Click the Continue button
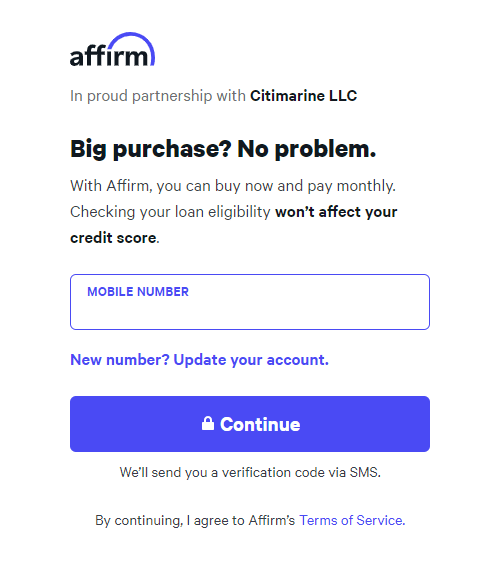Viewport: 503px width, 570px height. click(250, 424)
